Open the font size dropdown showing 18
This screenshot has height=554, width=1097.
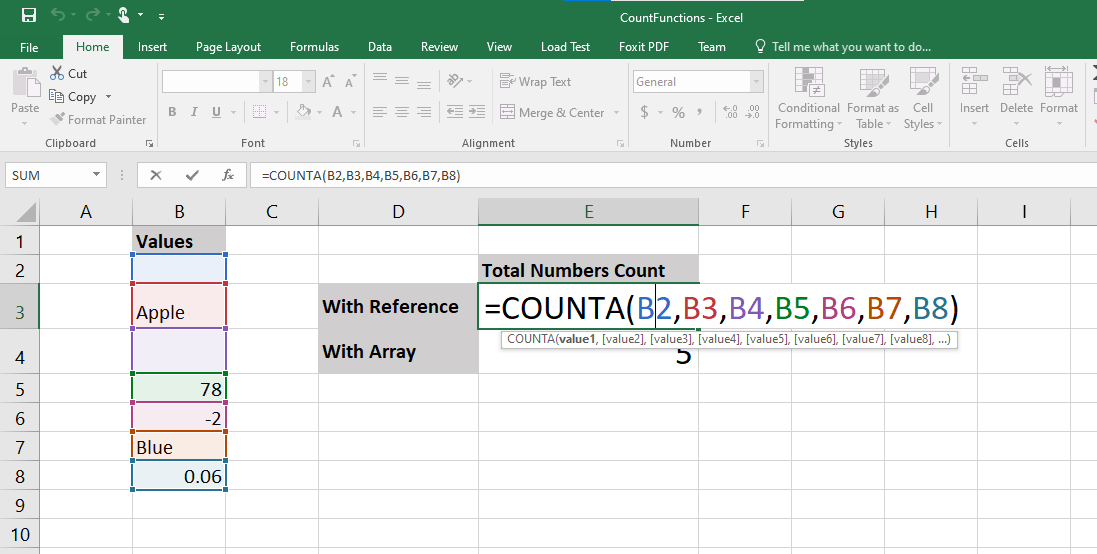pos(309,82)
